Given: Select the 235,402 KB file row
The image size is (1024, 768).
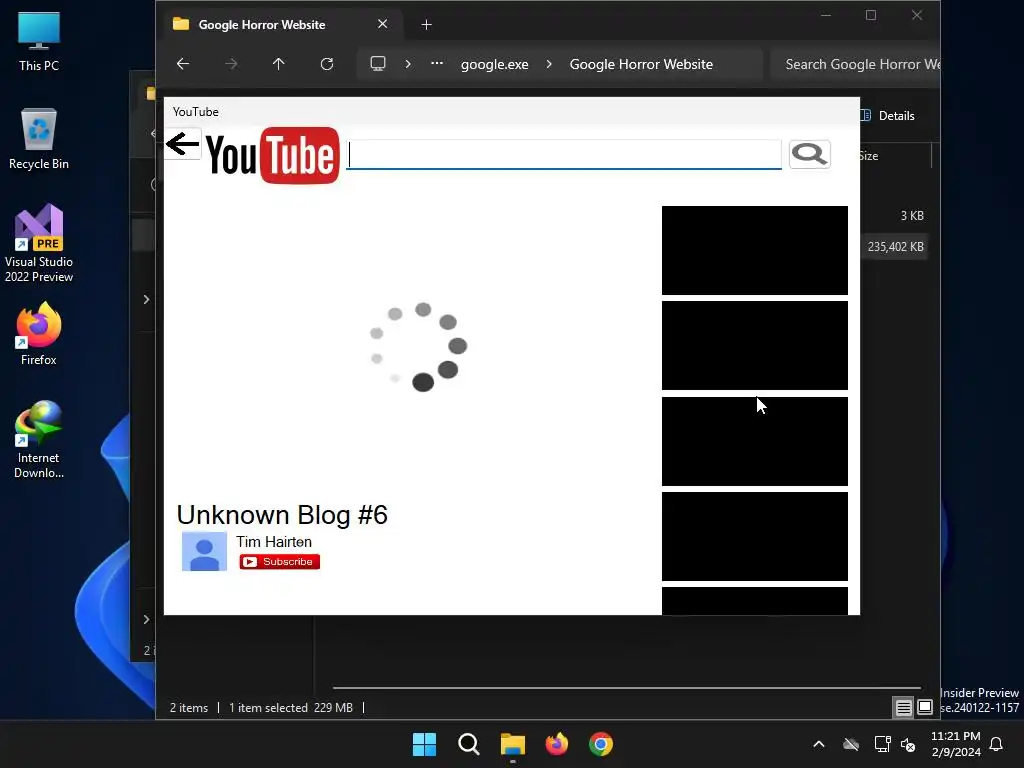Looking at the screenshot, I should pos(894,247).
